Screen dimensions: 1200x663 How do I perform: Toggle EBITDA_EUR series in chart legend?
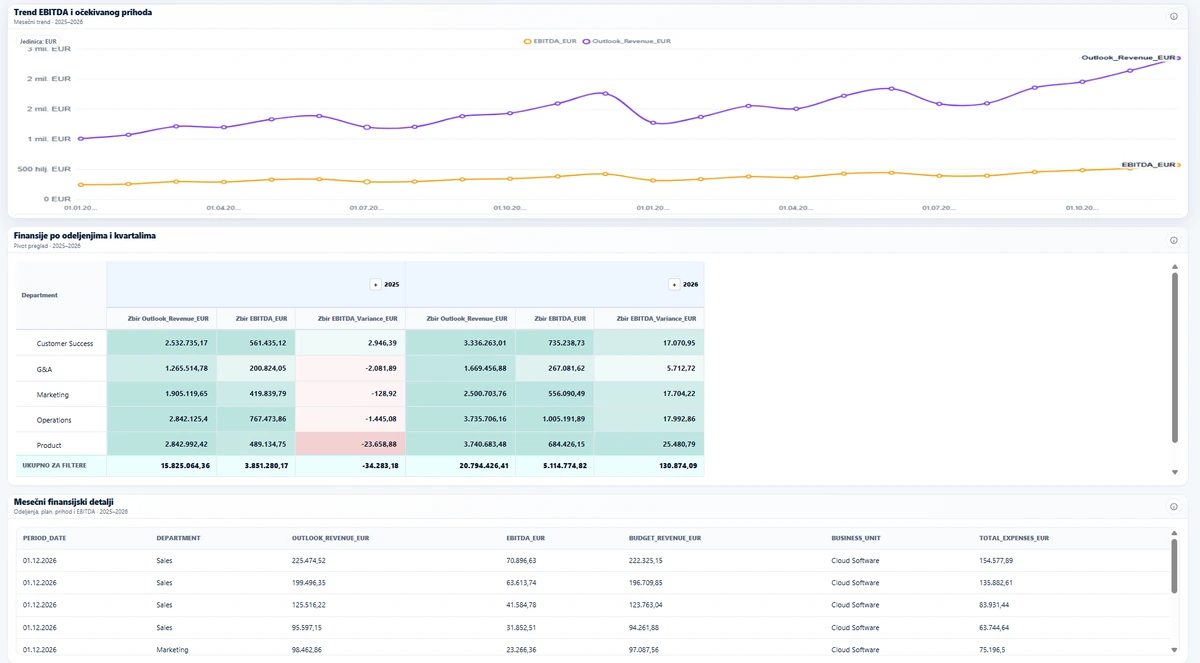click(x=549, y=41)
